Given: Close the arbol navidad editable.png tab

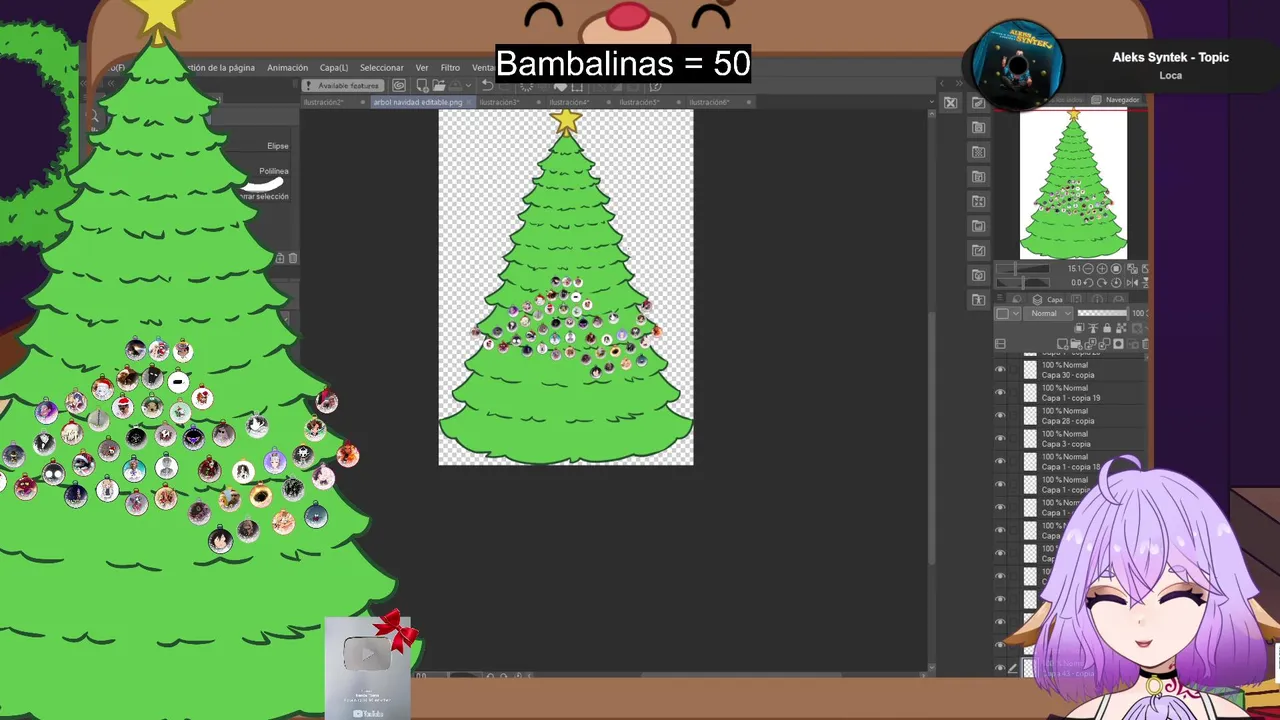Looking at the screenshot, I should [470, 102].
